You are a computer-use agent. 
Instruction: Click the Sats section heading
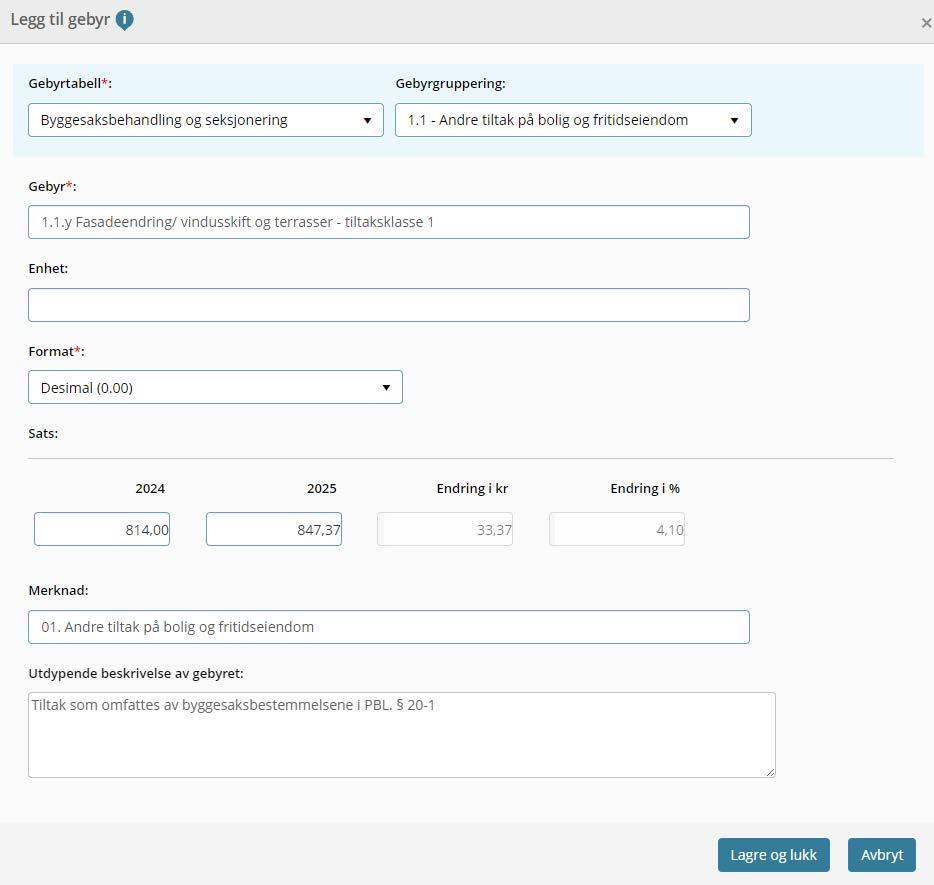tap(43, 434)
